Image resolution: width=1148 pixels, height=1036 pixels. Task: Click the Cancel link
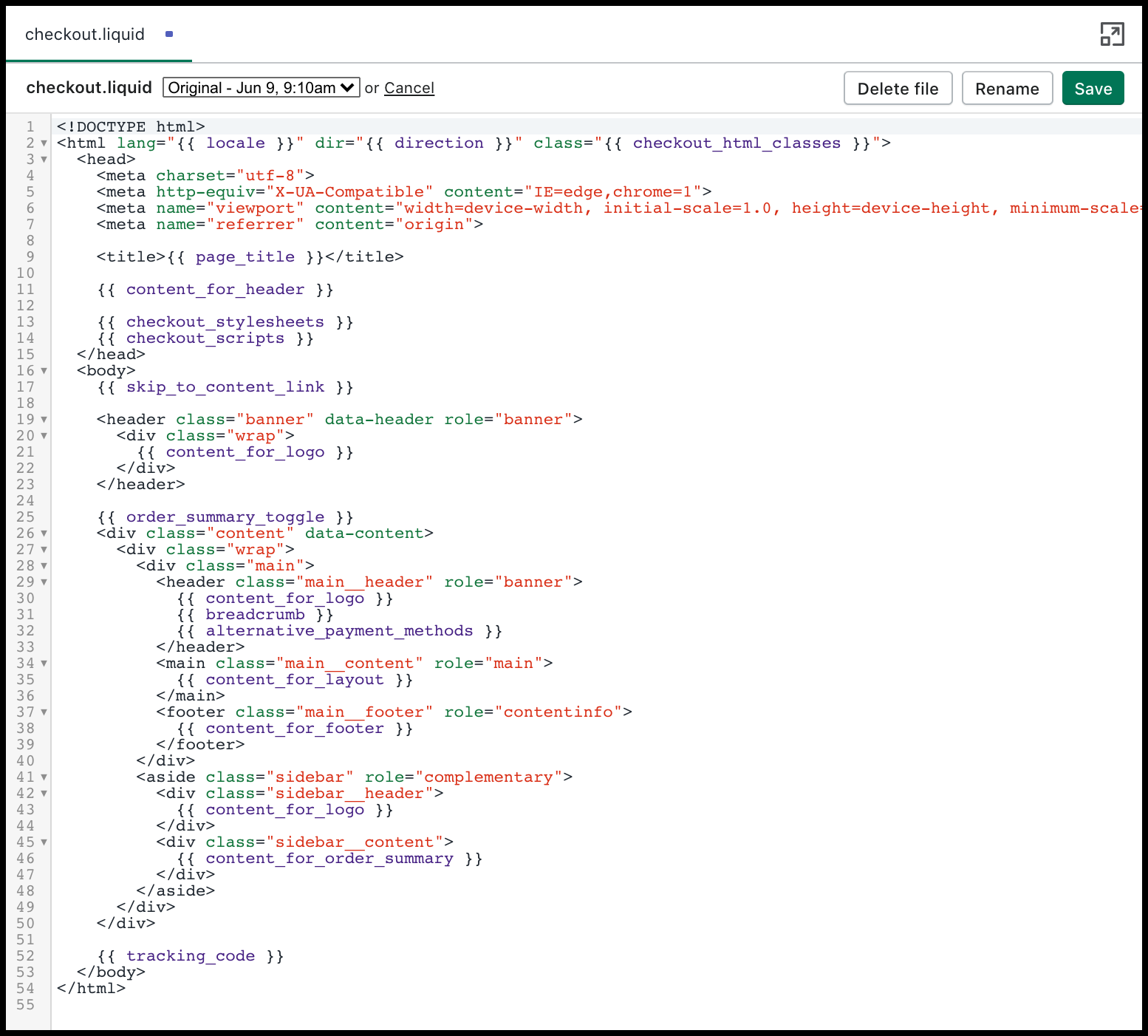pos(409,88)
